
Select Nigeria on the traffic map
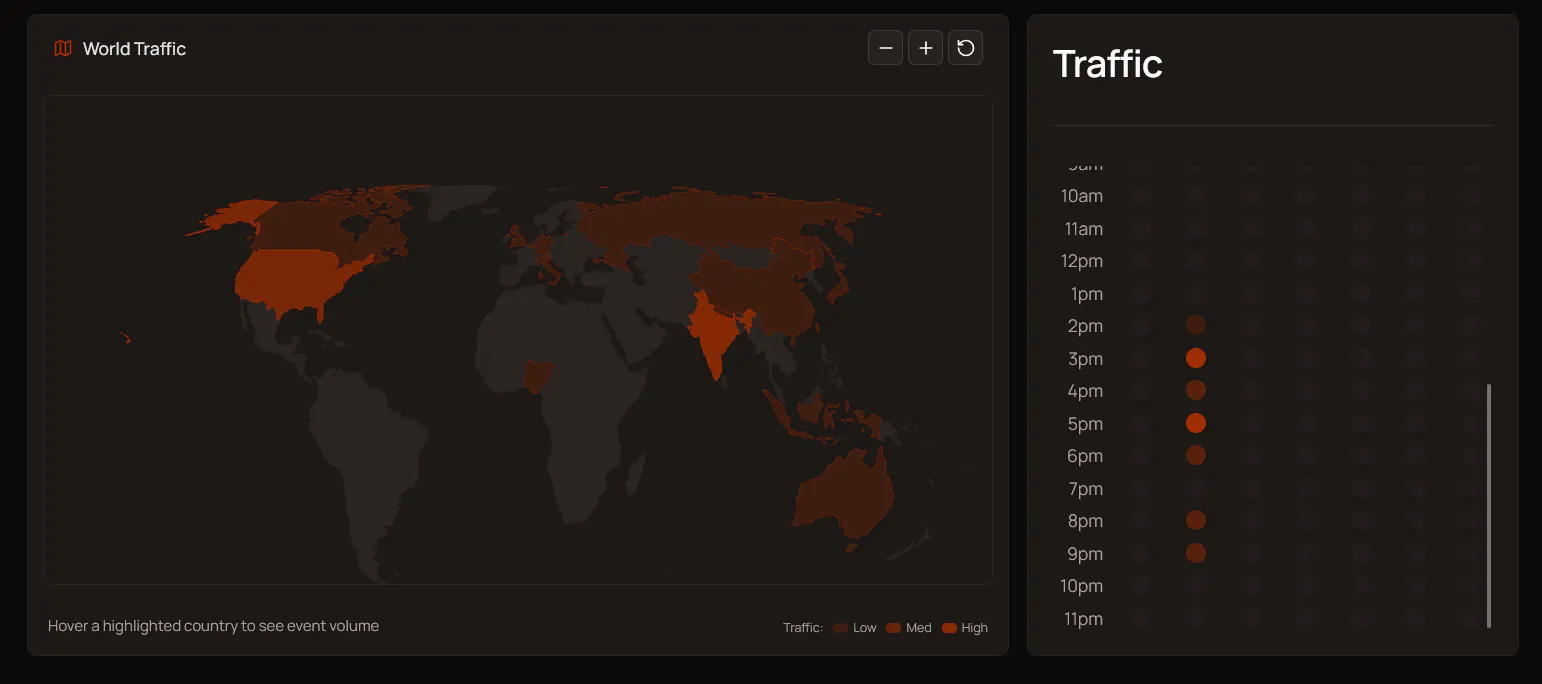tap(540, 376)
